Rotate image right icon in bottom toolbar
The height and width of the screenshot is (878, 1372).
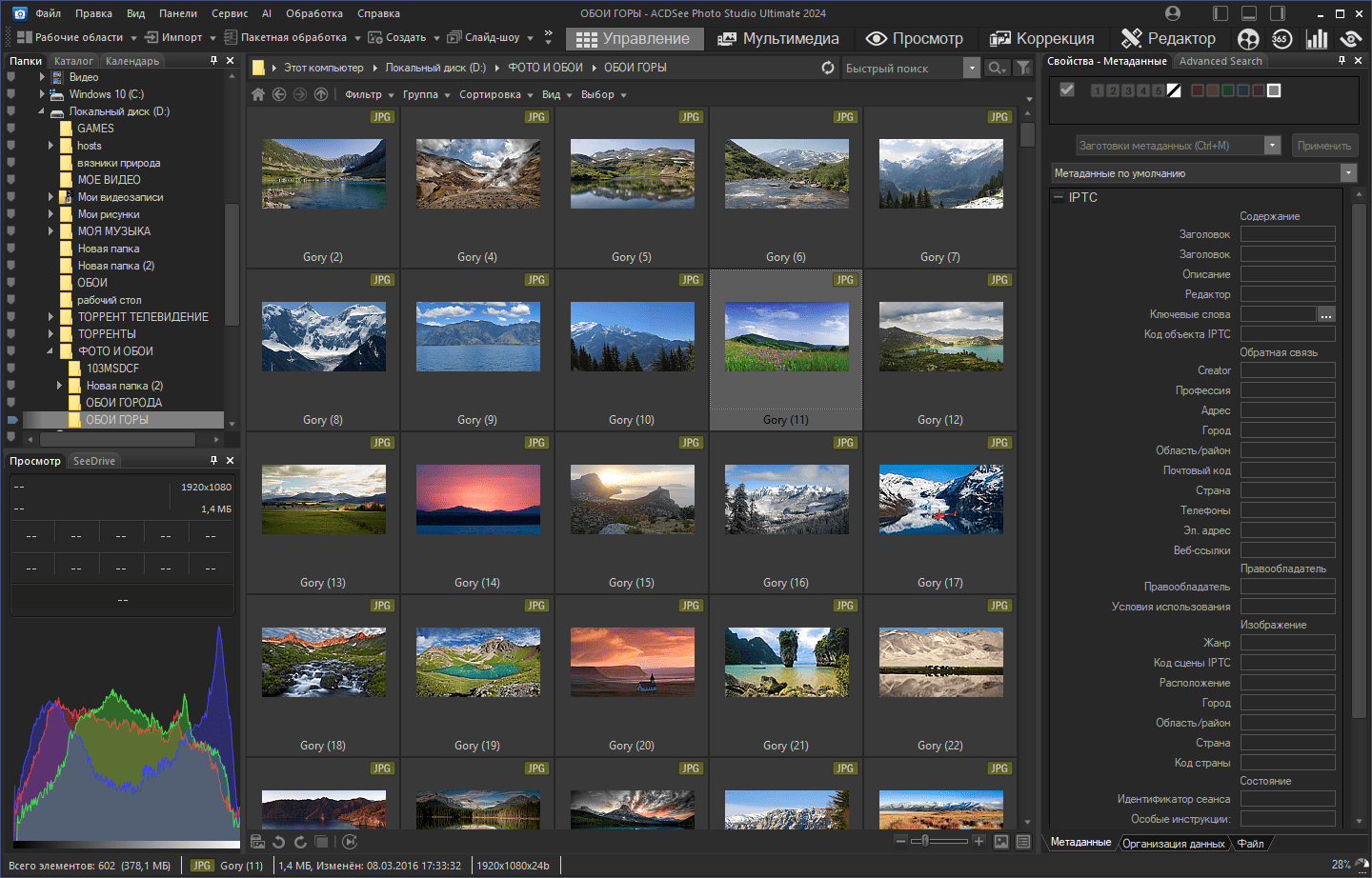[x=300, y=842]
